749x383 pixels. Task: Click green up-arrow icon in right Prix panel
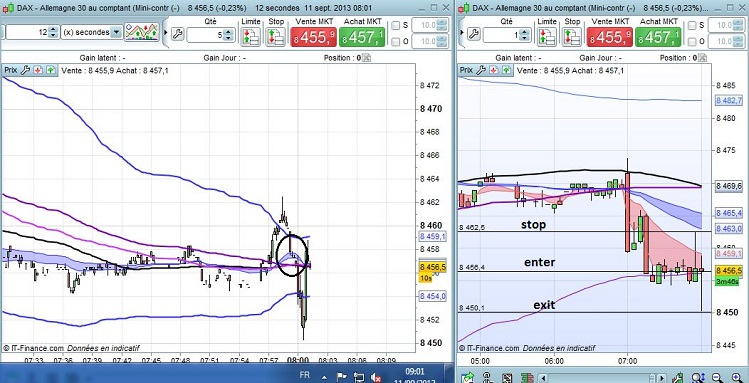point(506,70)
